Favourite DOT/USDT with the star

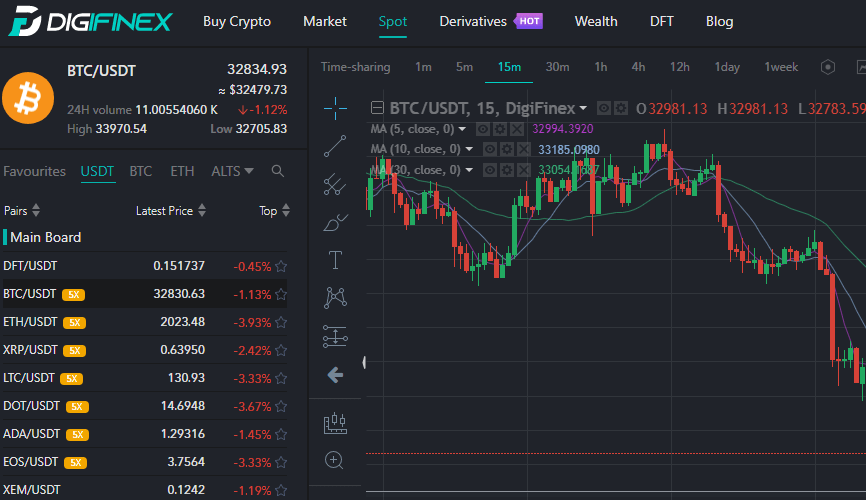[x=281, y=407]
